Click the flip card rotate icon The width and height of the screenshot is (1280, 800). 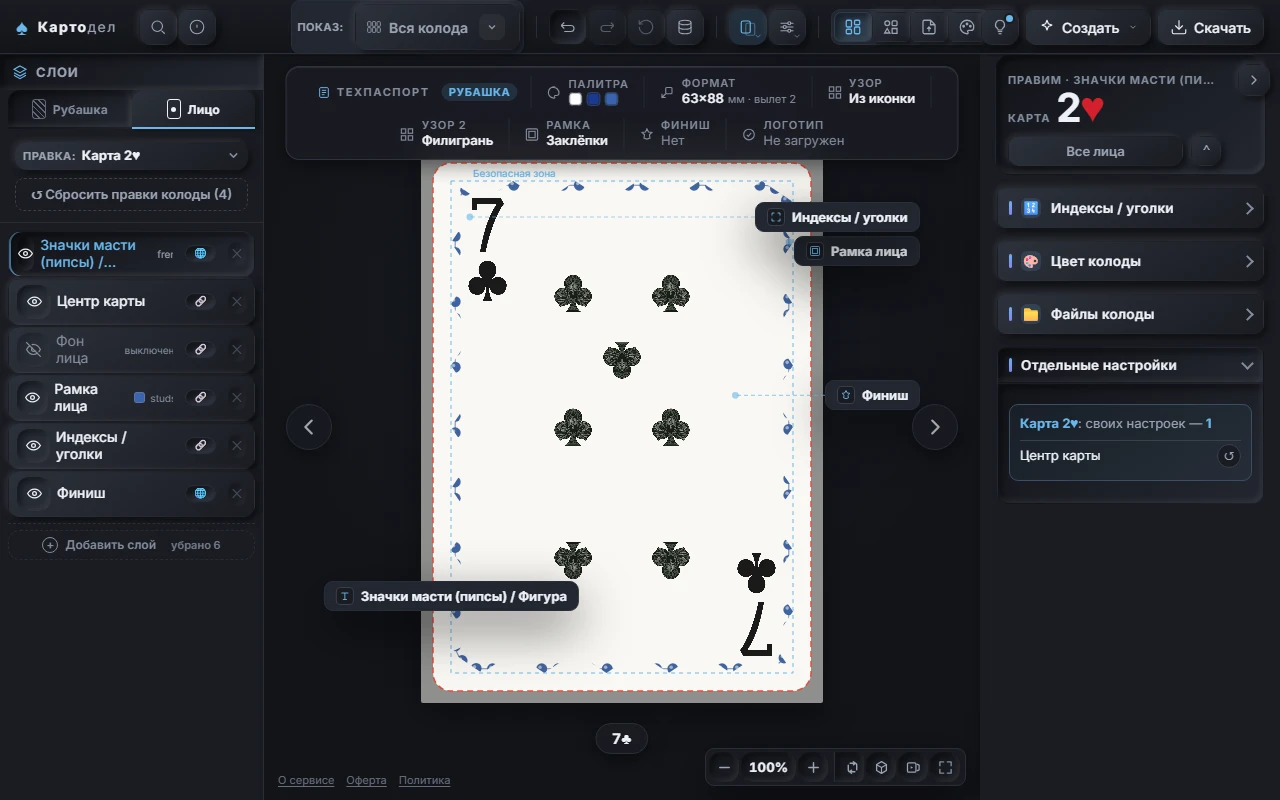pyautogui.click(x=852, y=767)
